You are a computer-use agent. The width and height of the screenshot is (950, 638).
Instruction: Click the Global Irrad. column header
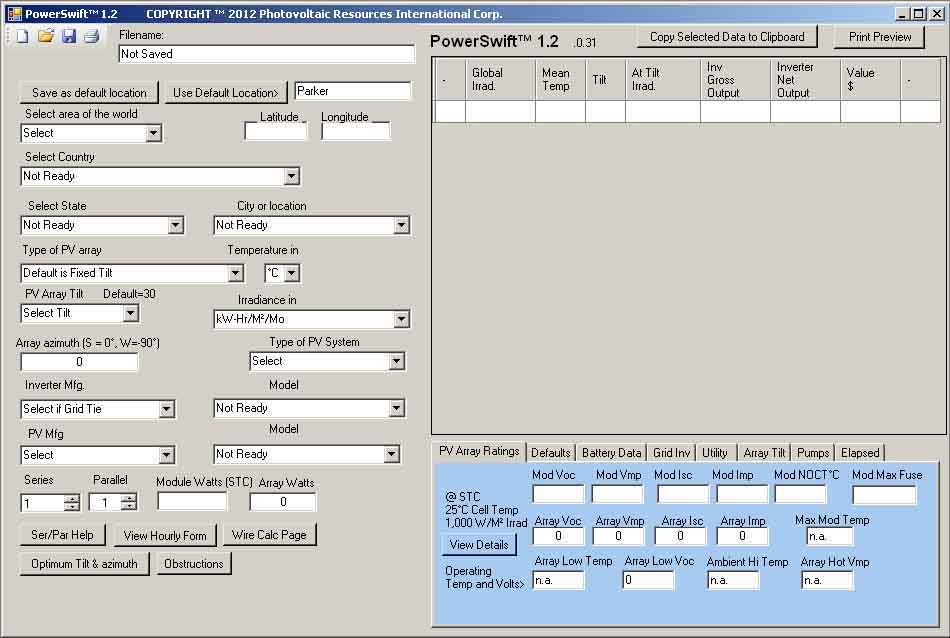[500, 79]
